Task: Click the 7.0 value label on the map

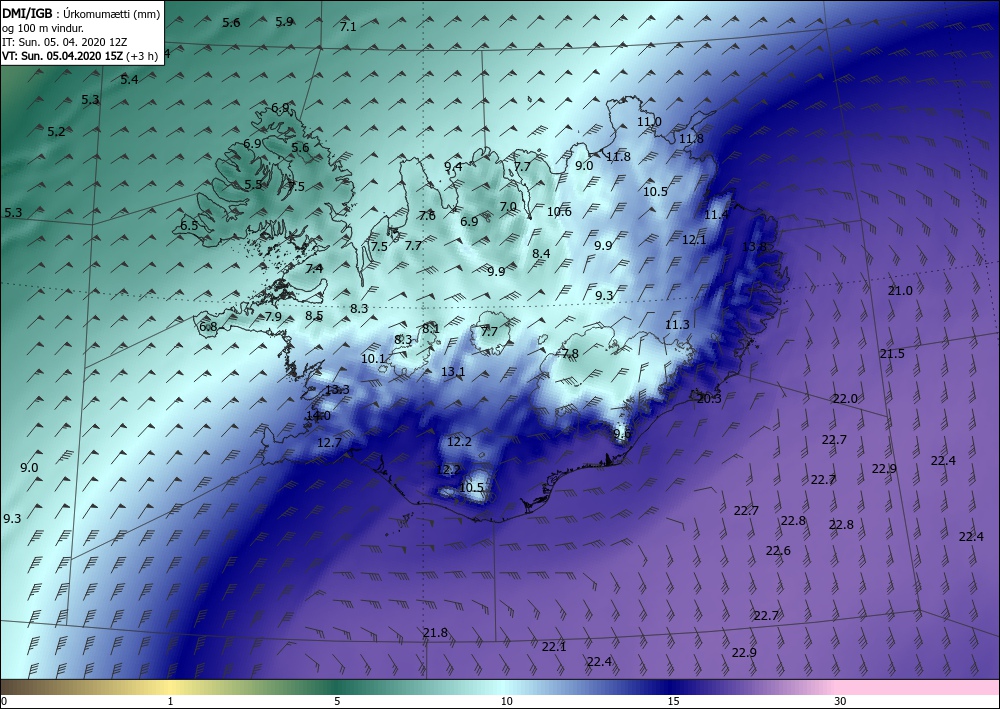Action: 508,207
